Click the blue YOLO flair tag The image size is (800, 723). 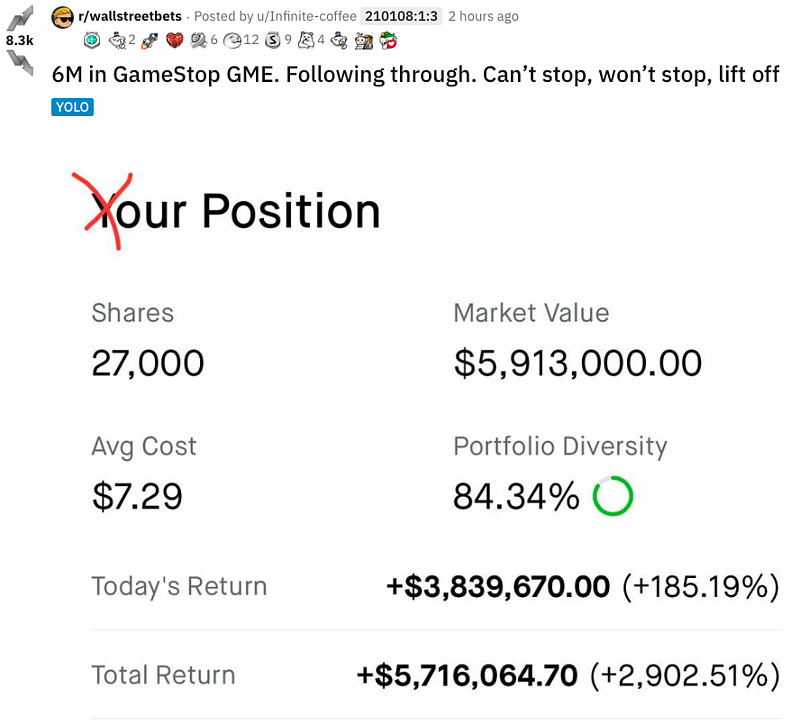(71, 107)
